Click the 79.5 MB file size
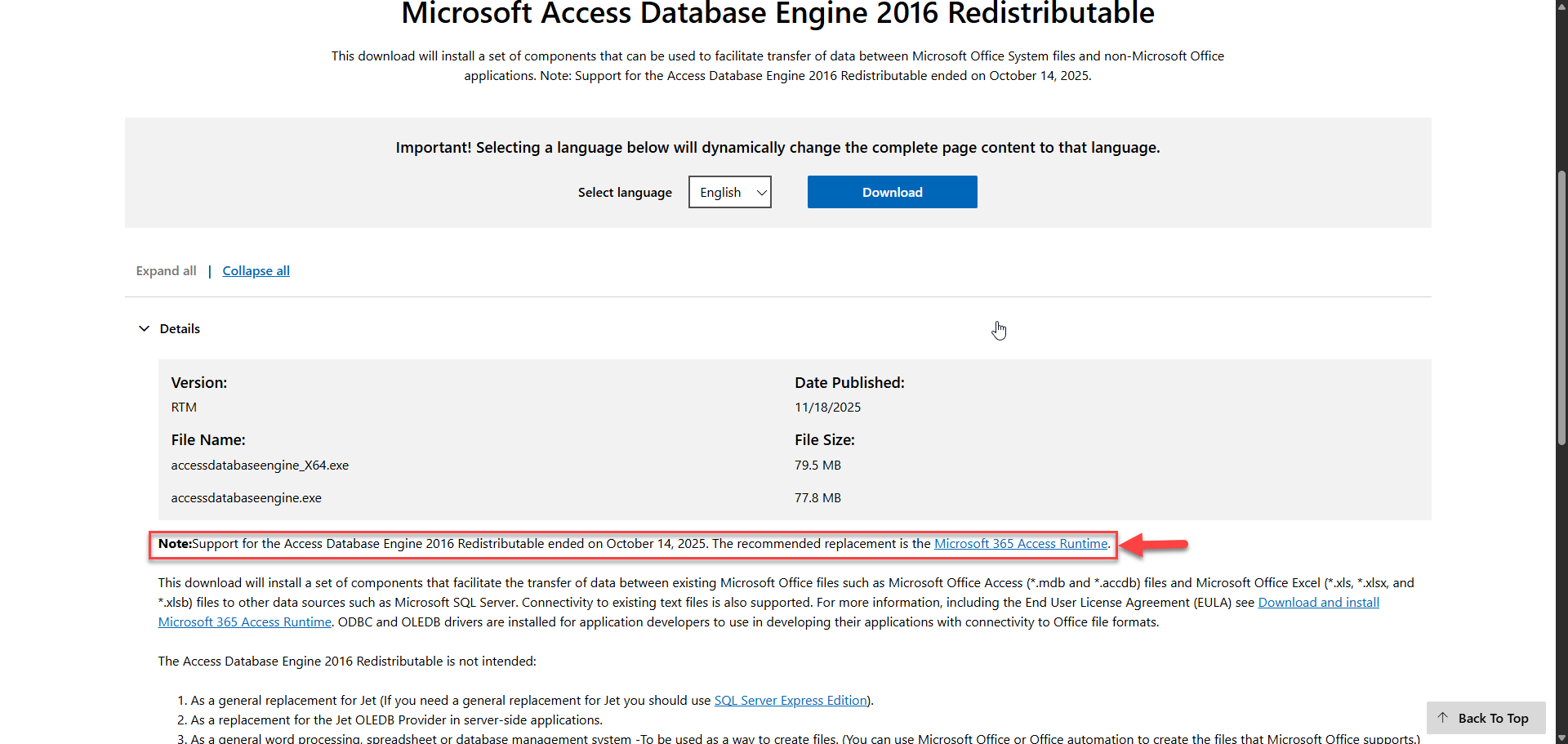Screen dimensions: 1568x744 (817, 466)
